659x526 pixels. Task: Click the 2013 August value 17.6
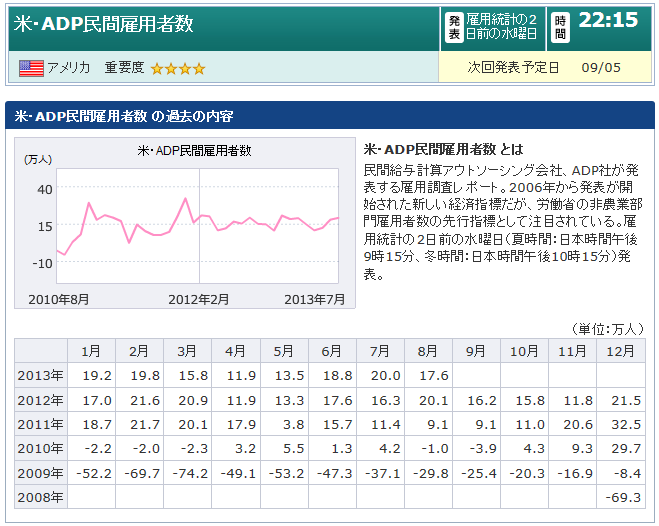pyautogui.click(x=434, y=375)
